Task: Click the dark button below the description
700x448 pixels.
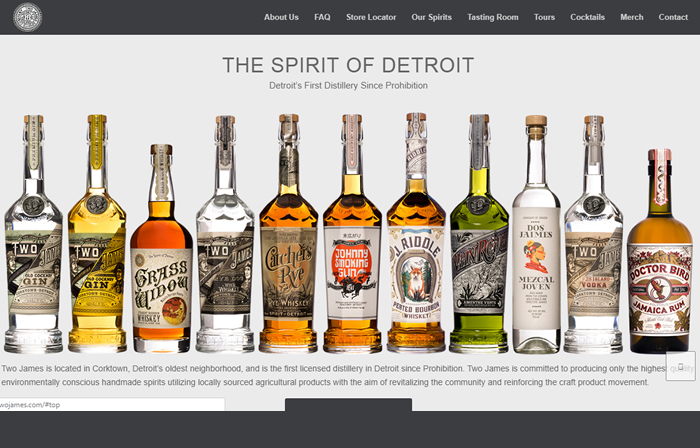Action: point(348,405)
